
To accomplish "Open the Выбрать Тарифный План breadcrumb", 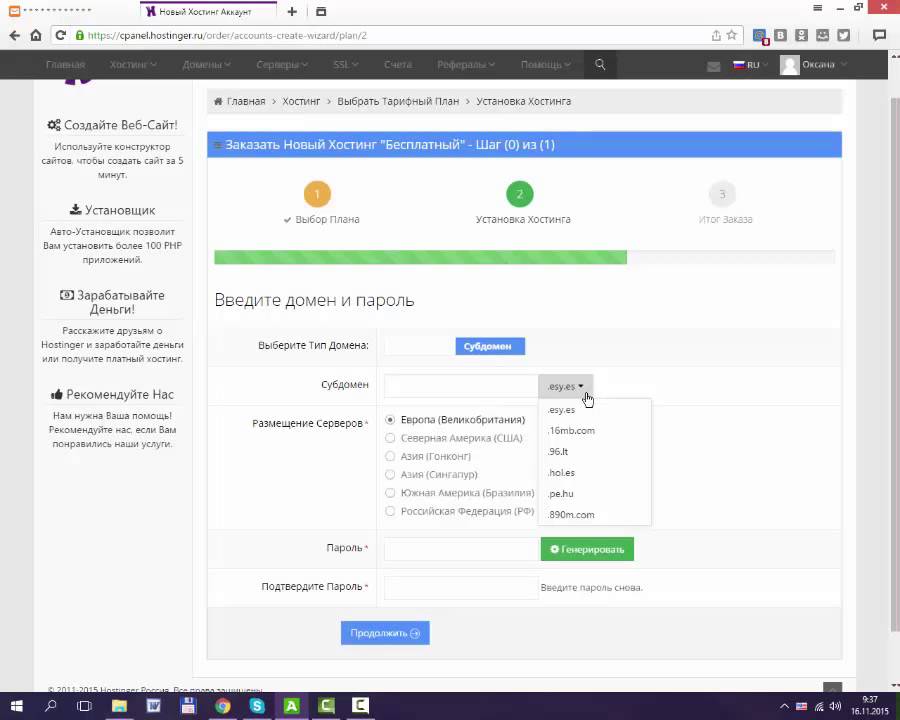I will [x=398, y=102].
